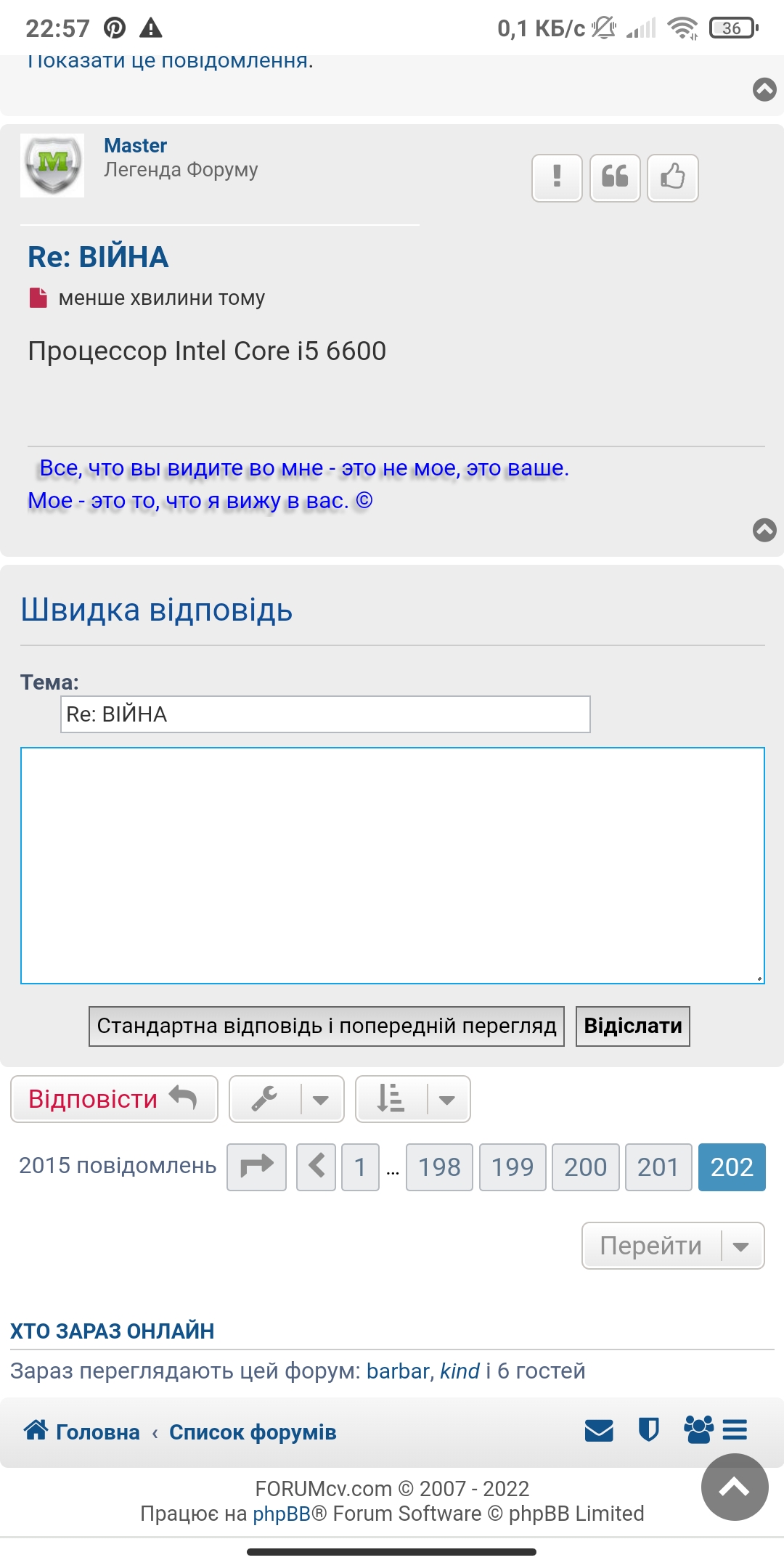
Task: Open the Перейти jump dropdown
Action: [x=673, y=1246]
